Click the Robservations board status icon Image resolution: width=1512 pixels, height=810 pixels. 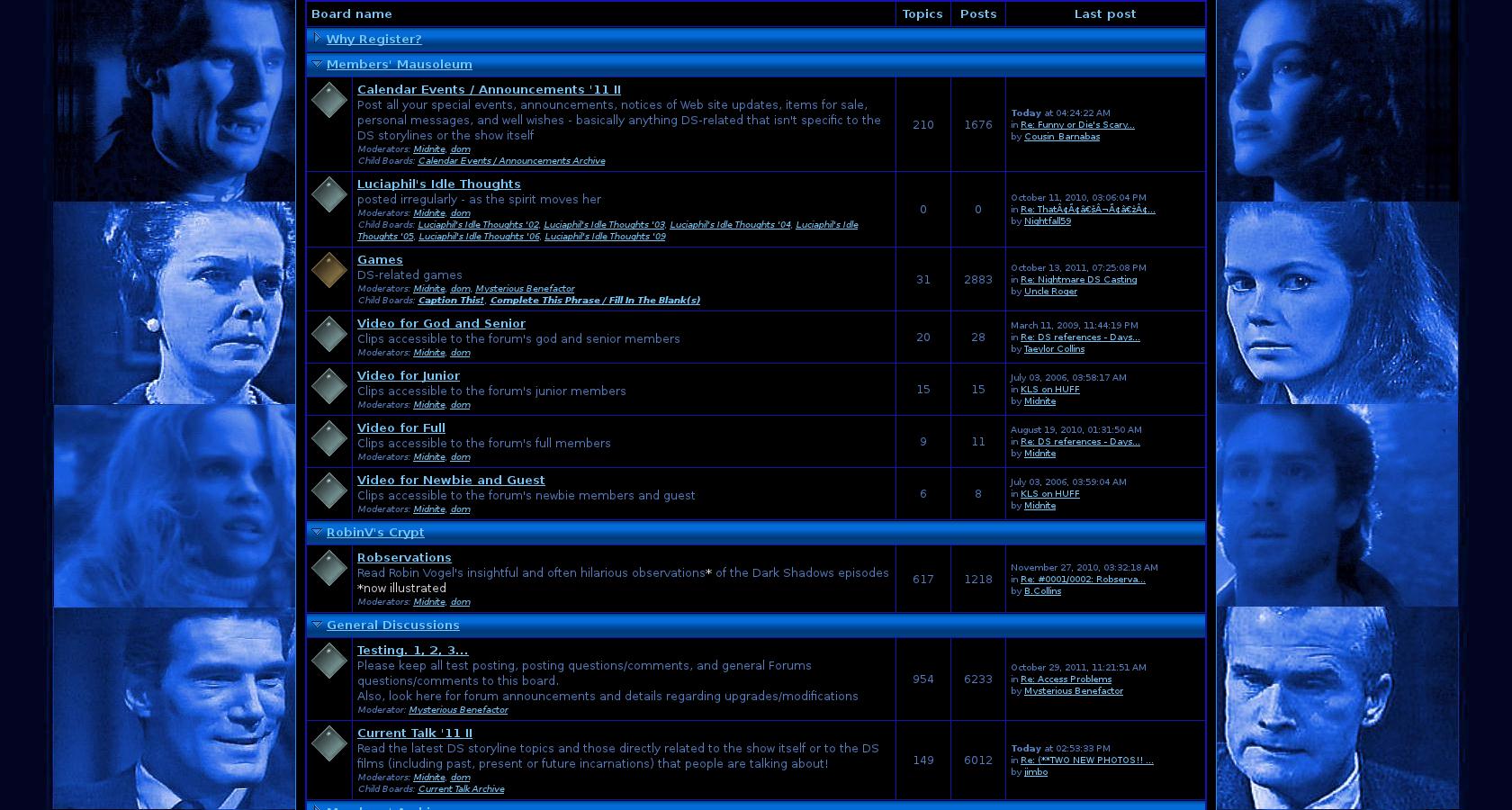point(328,568)
